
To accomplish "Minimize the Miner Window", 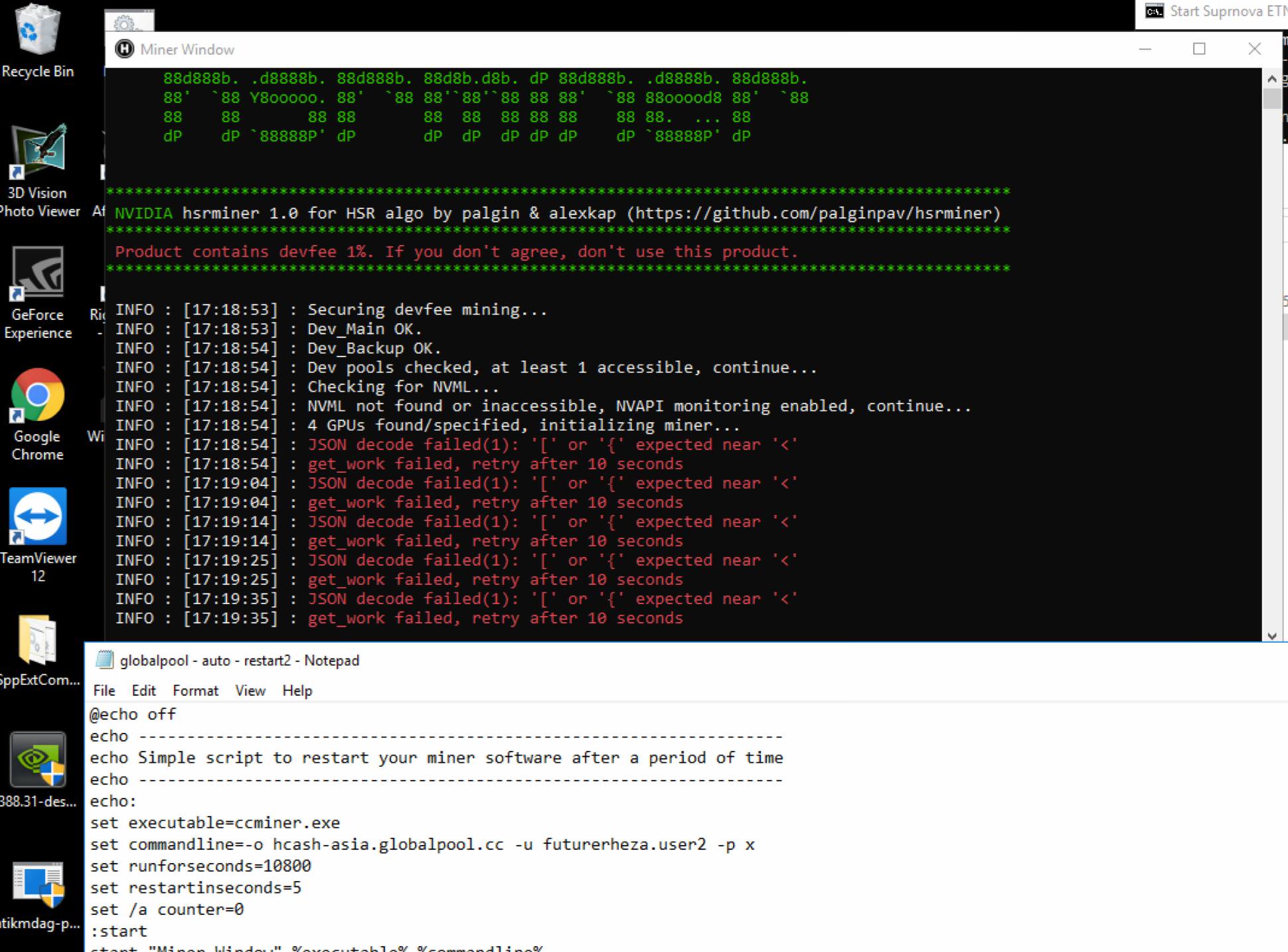I will coord(1145,49).
